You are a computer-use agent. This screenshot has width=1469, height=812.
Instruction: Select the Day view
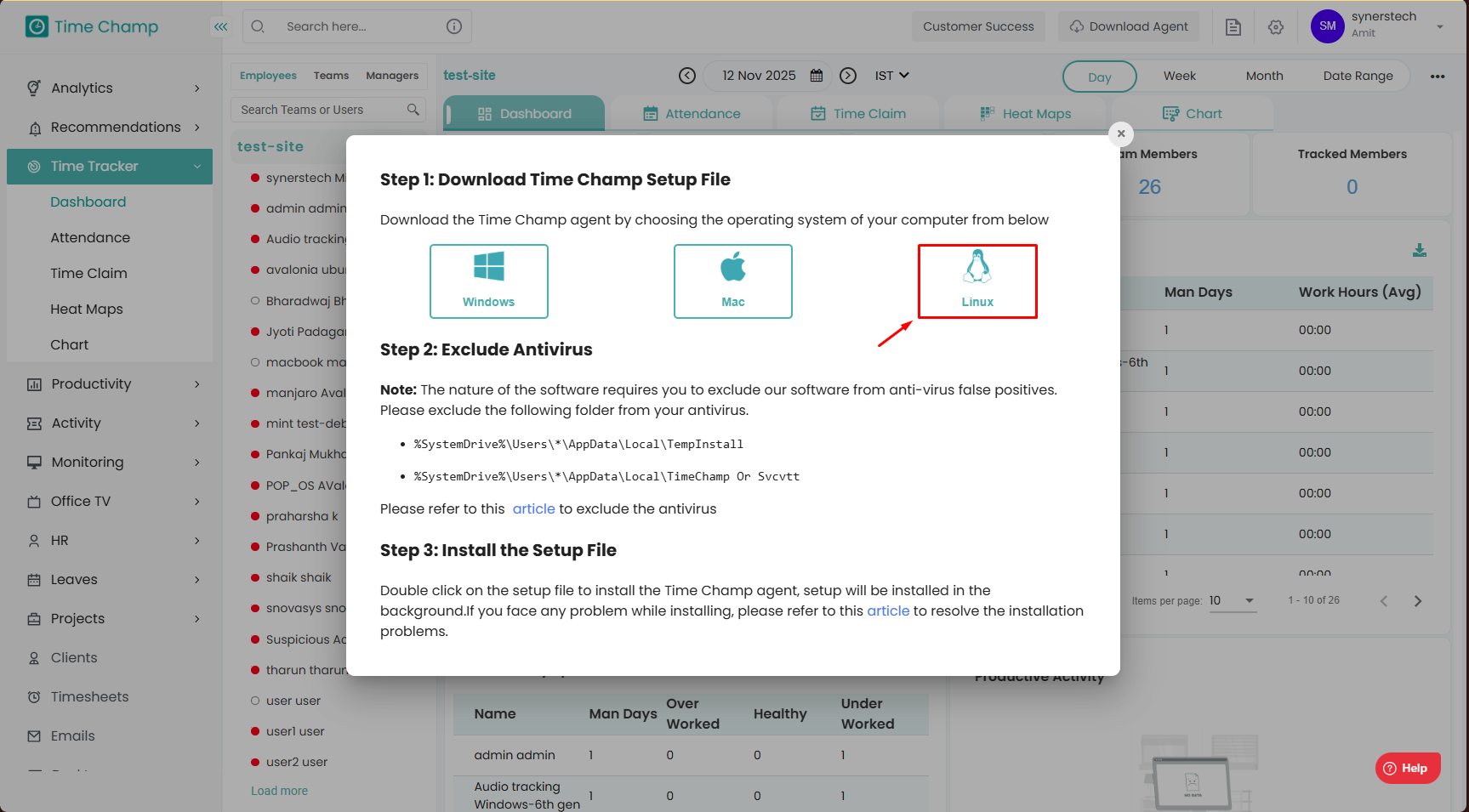(x=1100, y=77)
